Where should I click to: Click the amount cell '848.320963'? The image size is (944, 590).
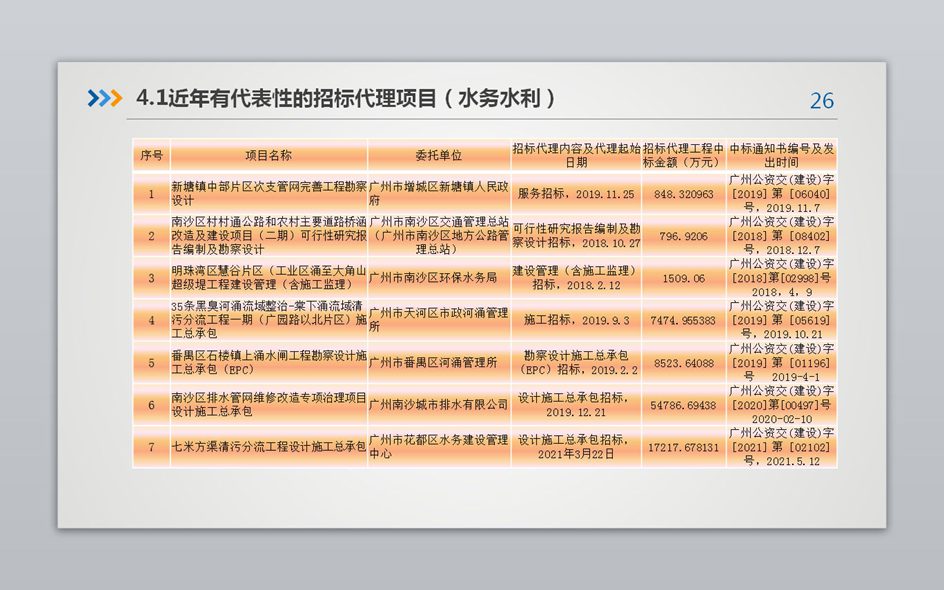(683, 194)
